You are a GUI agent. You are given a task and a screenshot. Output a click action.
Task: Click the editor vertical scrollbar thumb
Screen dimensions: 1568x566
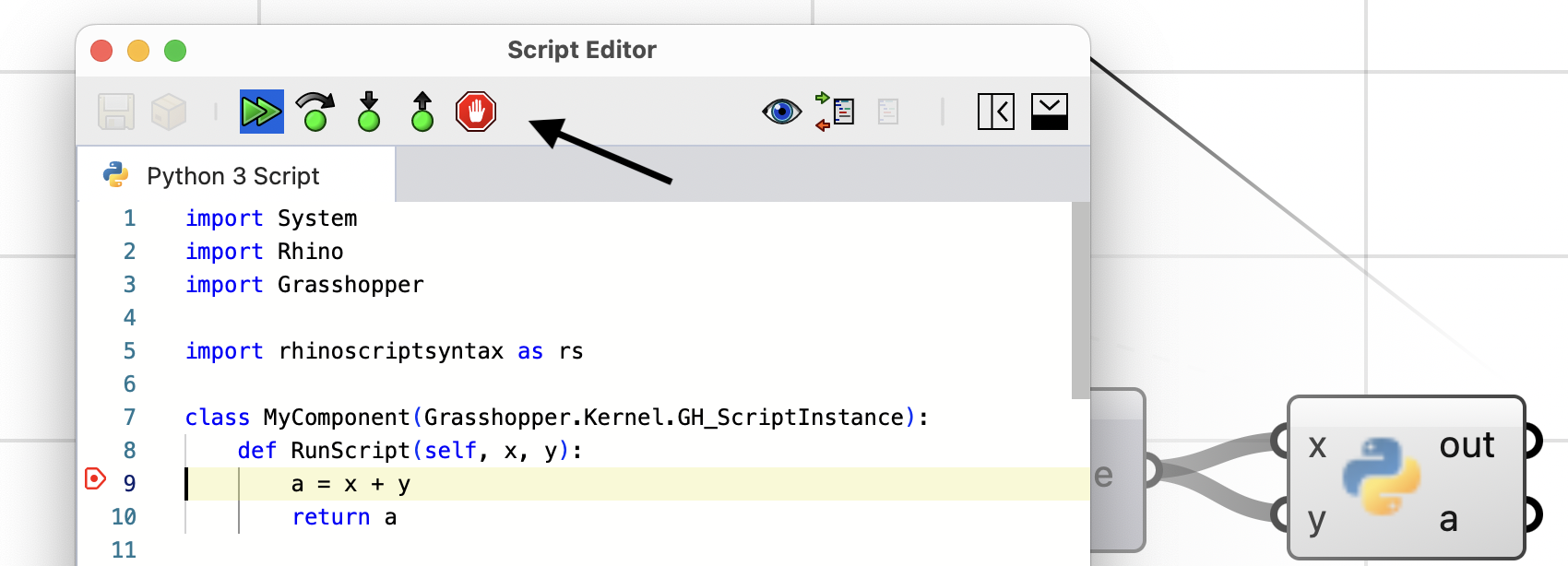point(1080,301)
